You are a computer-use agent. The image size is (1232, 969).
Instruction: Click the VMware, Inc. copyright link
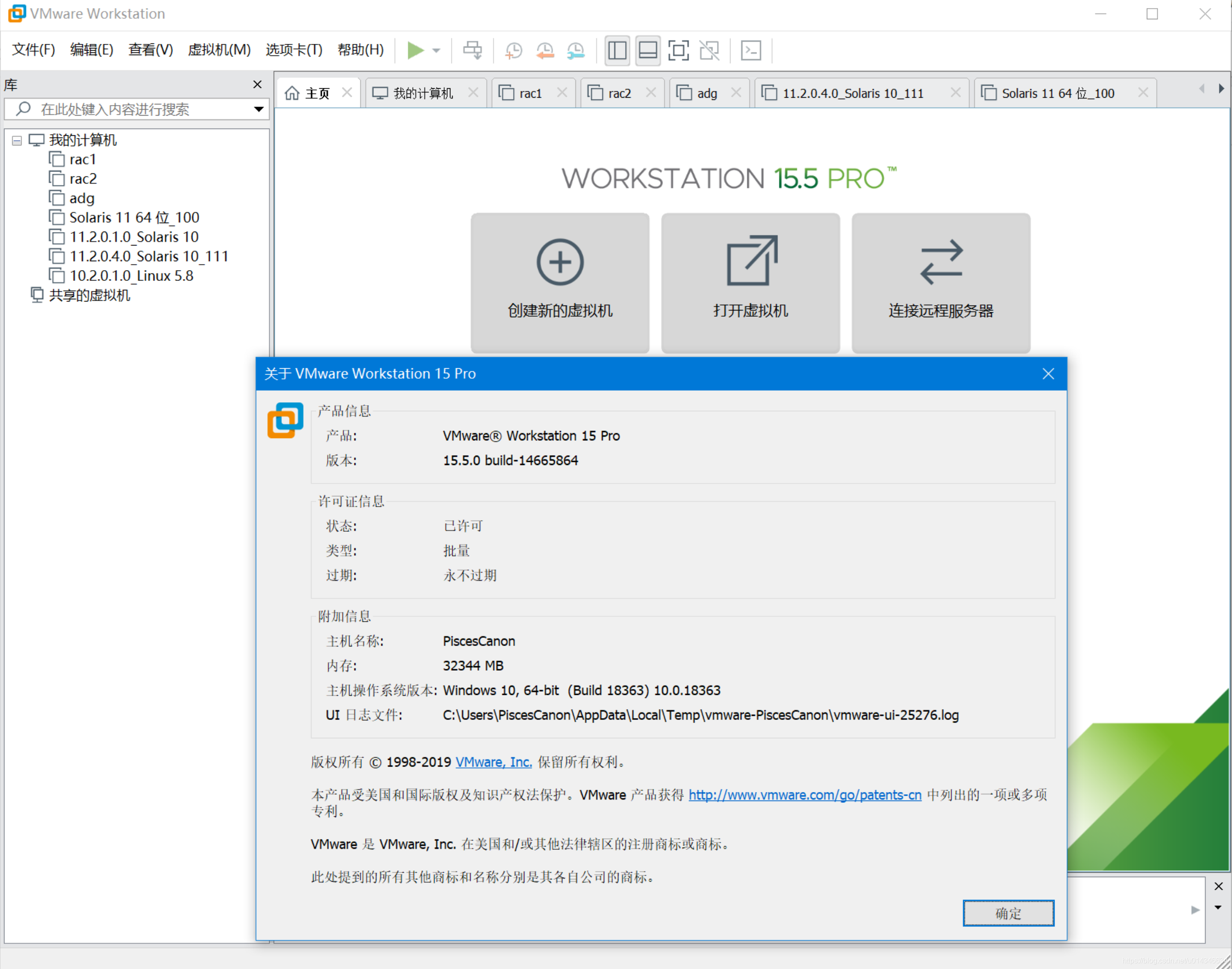click(x=494, y=762)
